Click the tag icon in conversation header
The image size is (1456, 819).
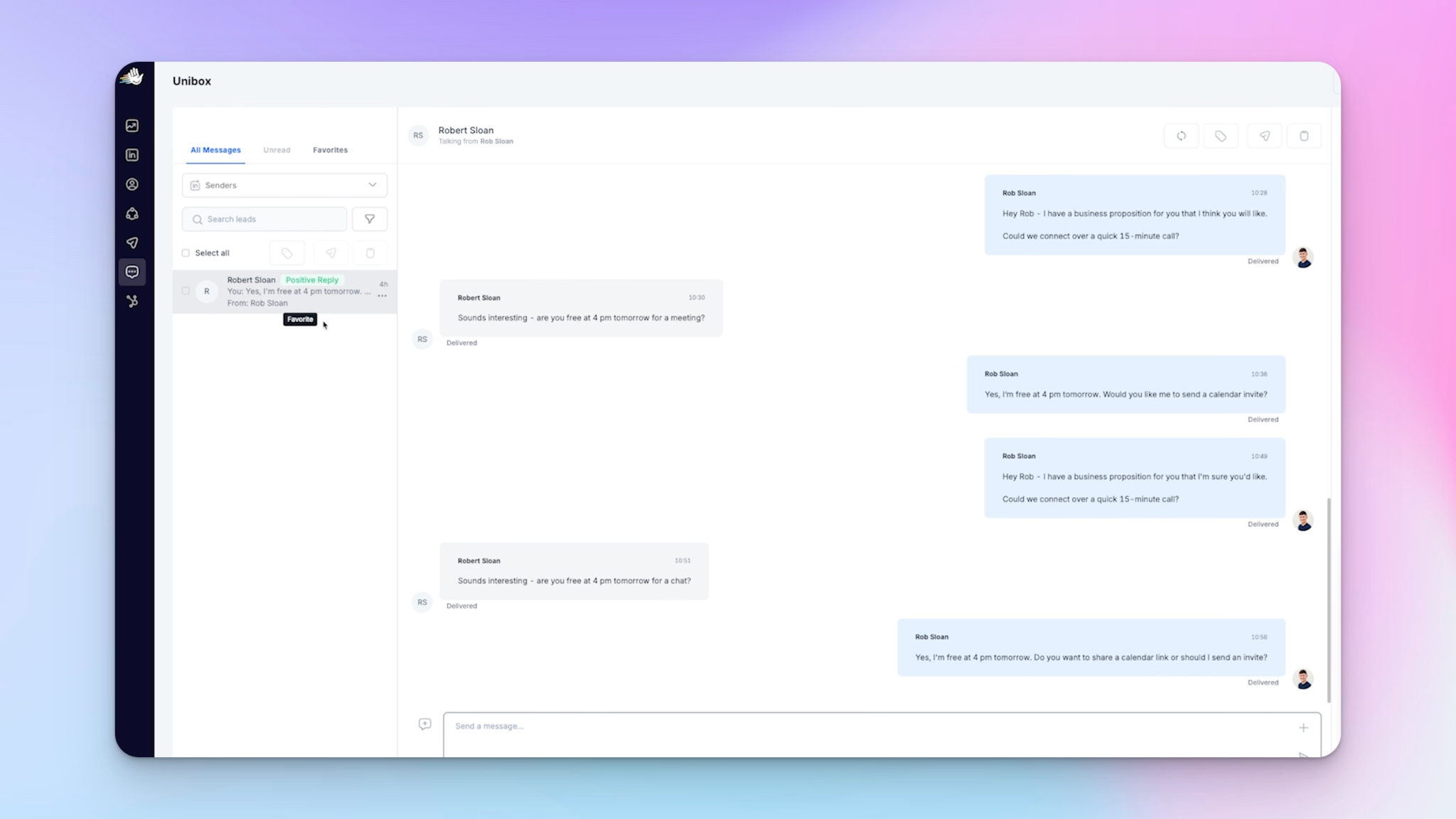pyautogui.click(x=1221, y=136)
